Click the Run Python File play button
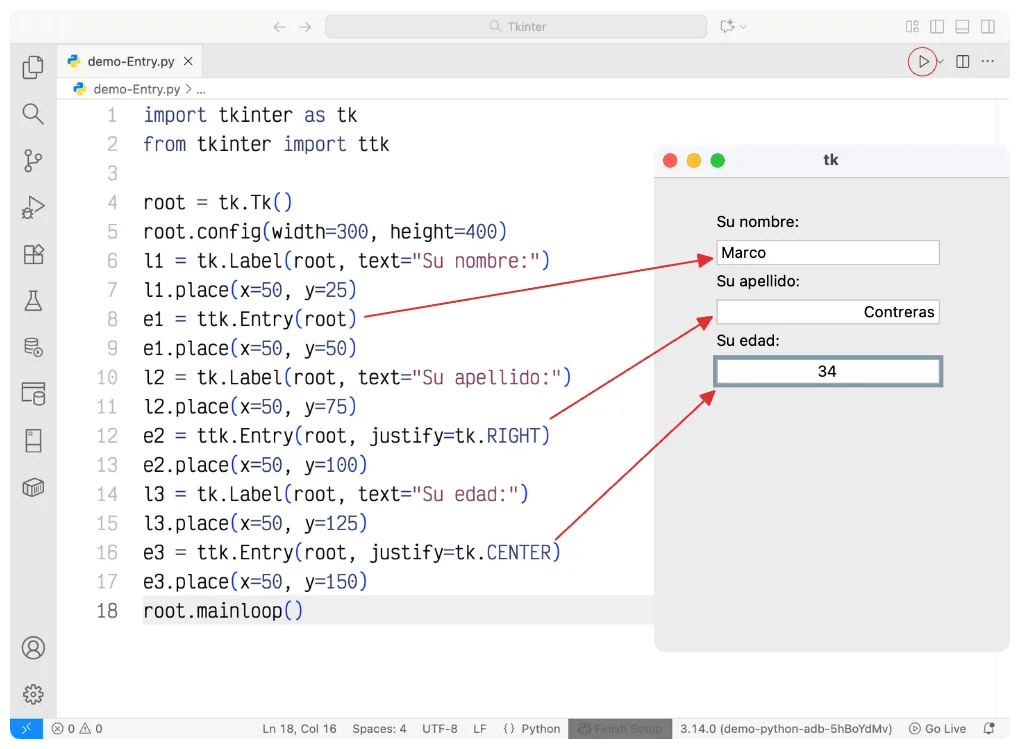 point(923,62)
